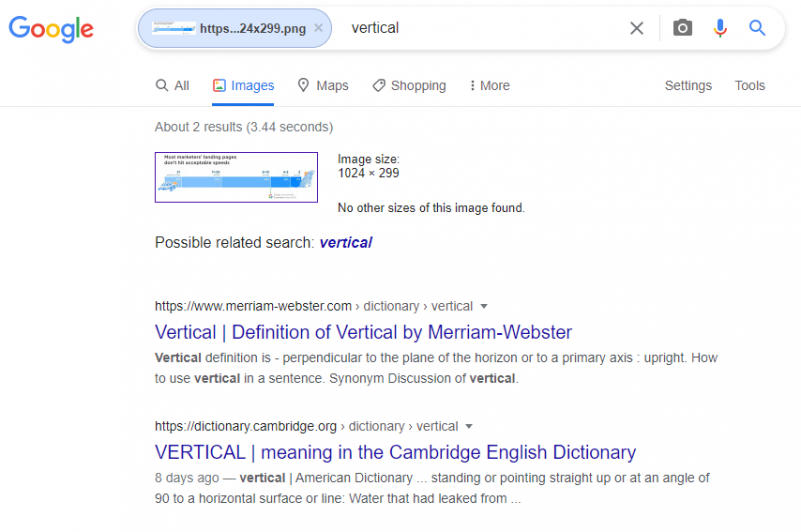The height and width of the screenshot is (532, 801).
Task: Select the Images tab
Action: (x=243, y=85)
